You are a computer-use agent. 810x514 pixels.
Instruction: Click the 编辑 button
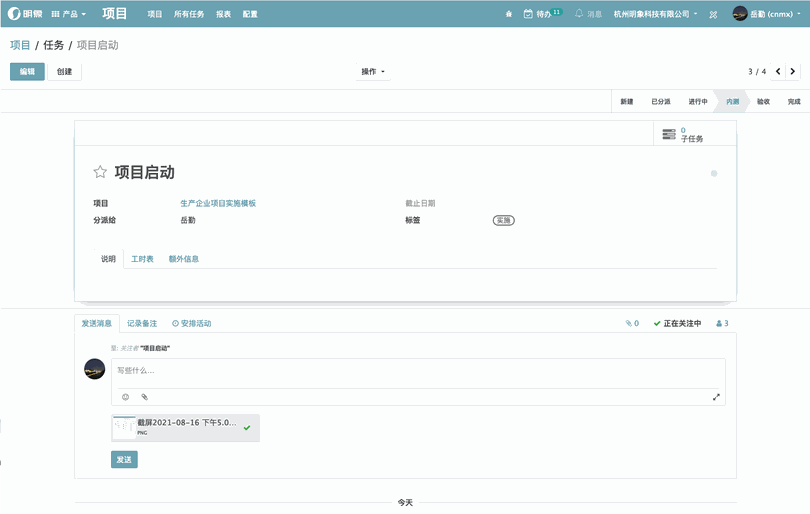point(27,72)
